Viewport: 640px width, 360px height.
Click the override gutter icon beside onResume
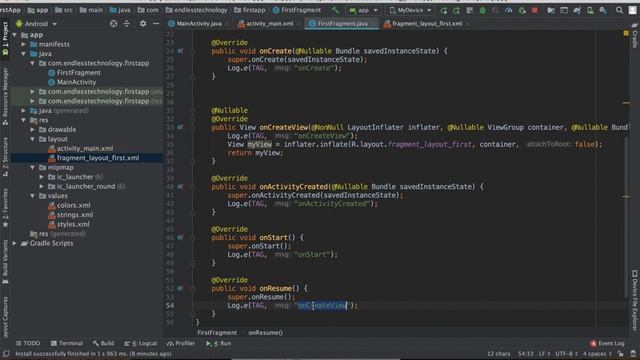click(x=180, y=288)
